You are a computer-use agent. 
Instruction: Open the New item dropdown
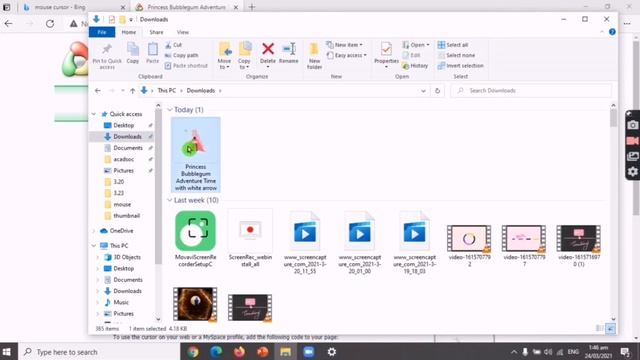click(345, 45)
